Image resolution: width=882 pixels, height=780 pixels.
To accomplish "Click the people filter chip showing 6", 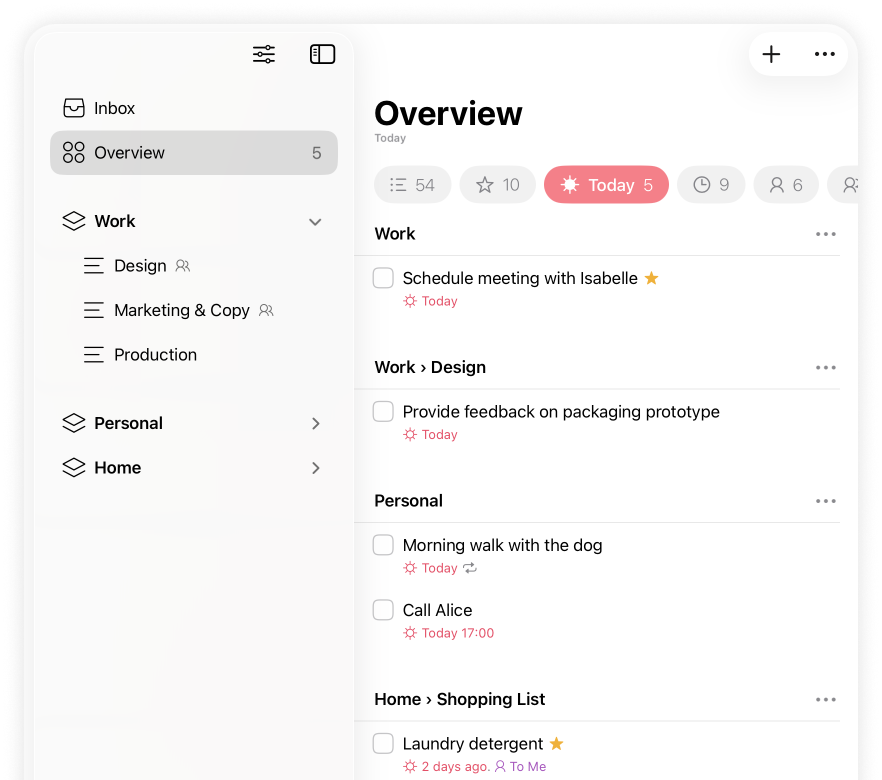I will (785, 185).
